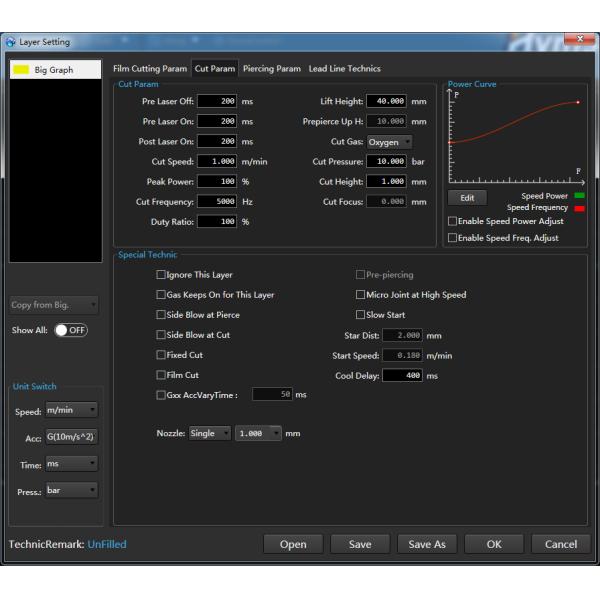
Task: Open the Nozzle type dropdown
Action: (x=208, y=434)
